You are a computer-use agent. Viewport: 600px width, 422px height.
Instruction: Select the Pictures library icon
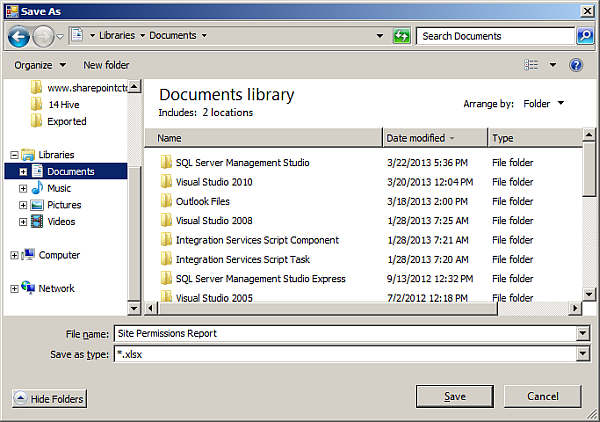37,205
